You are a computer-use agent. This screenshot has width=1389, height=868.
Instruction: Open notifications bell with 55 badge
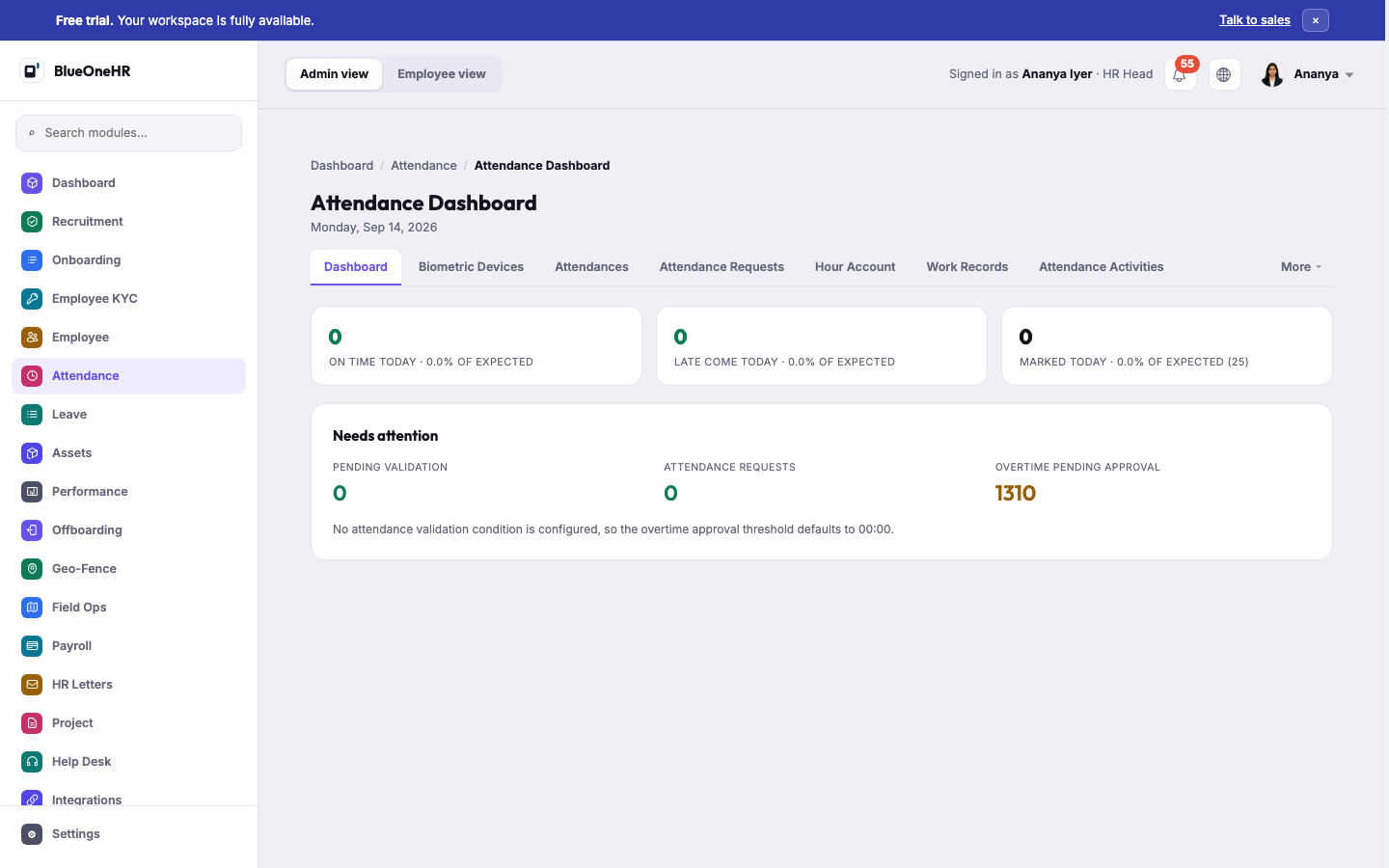(1180, 74)
